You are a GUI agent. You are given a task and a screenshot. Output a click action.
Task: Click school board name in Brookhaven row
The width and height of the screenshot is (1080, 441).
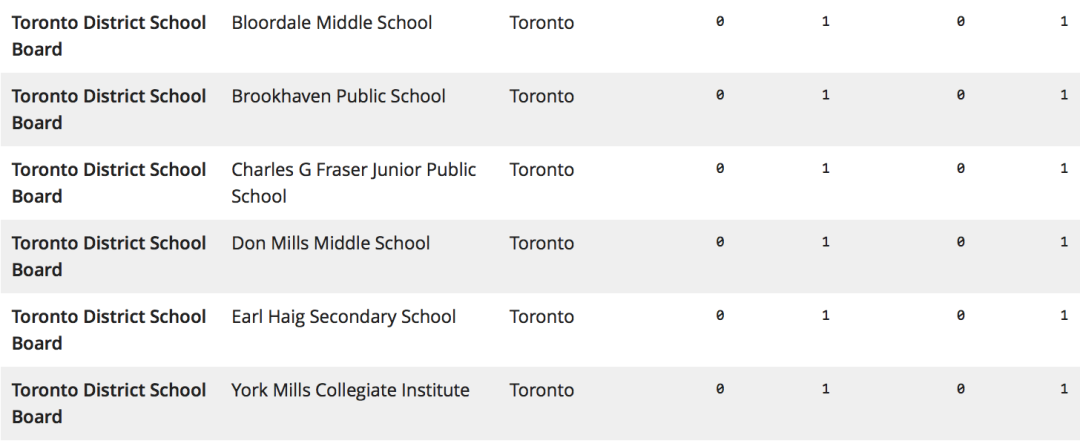tap(109, 109)
